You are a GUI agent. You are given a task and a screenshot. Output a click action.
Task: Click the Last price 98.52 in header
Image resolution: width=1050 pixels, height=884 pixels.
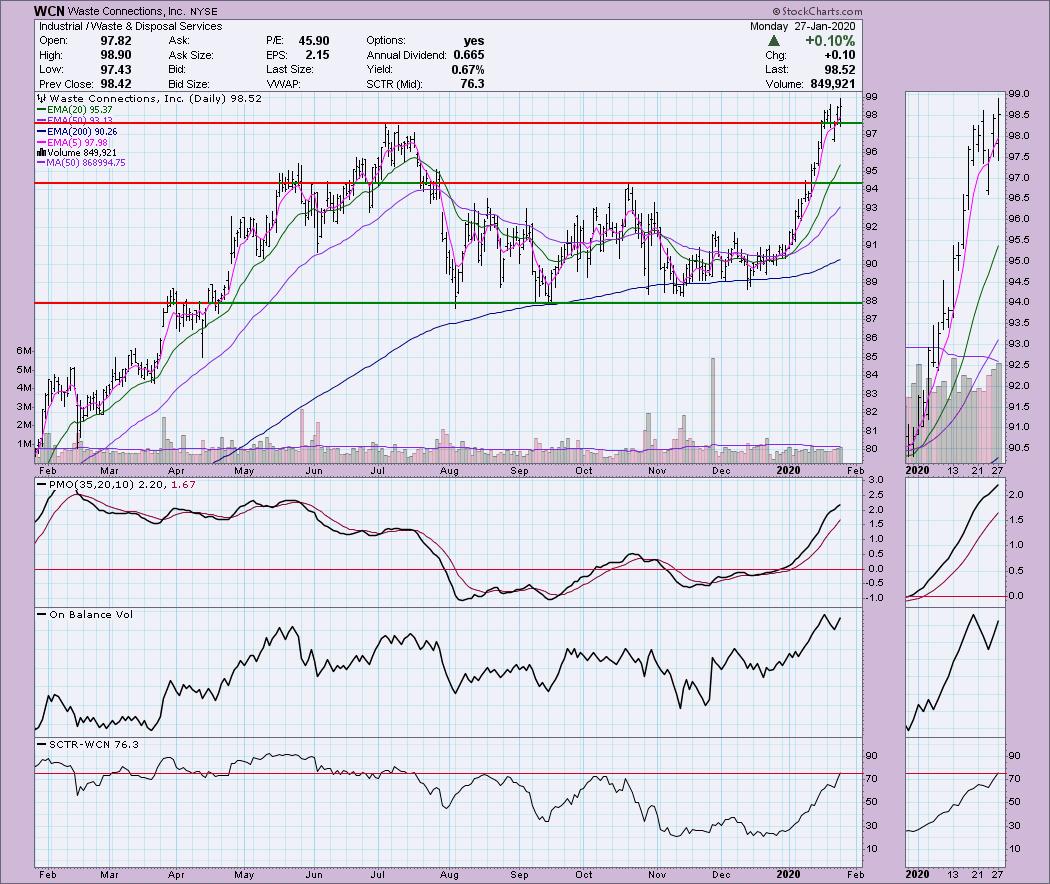[840, 70]
